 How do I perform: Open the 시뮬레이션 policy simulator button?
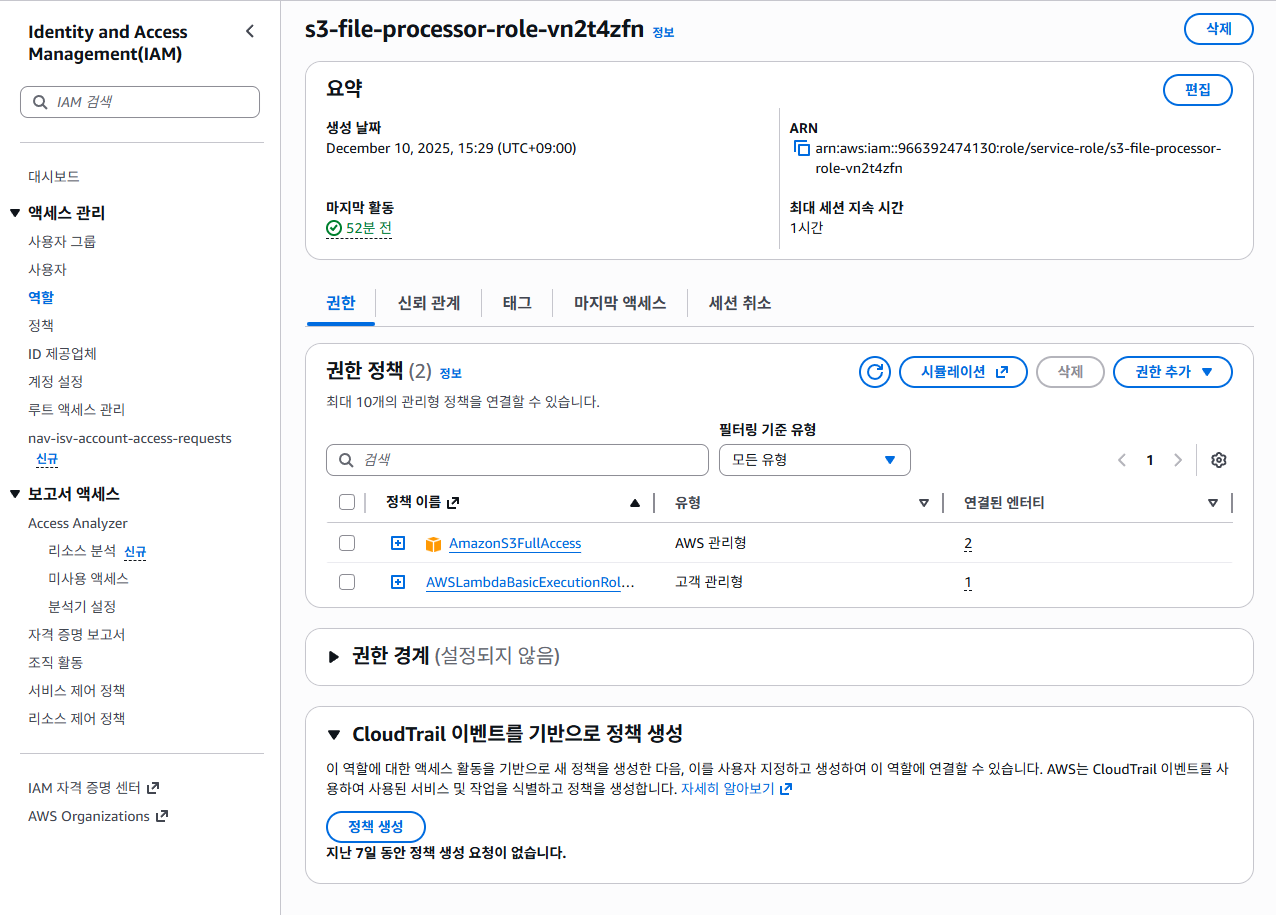click(963, 372)
